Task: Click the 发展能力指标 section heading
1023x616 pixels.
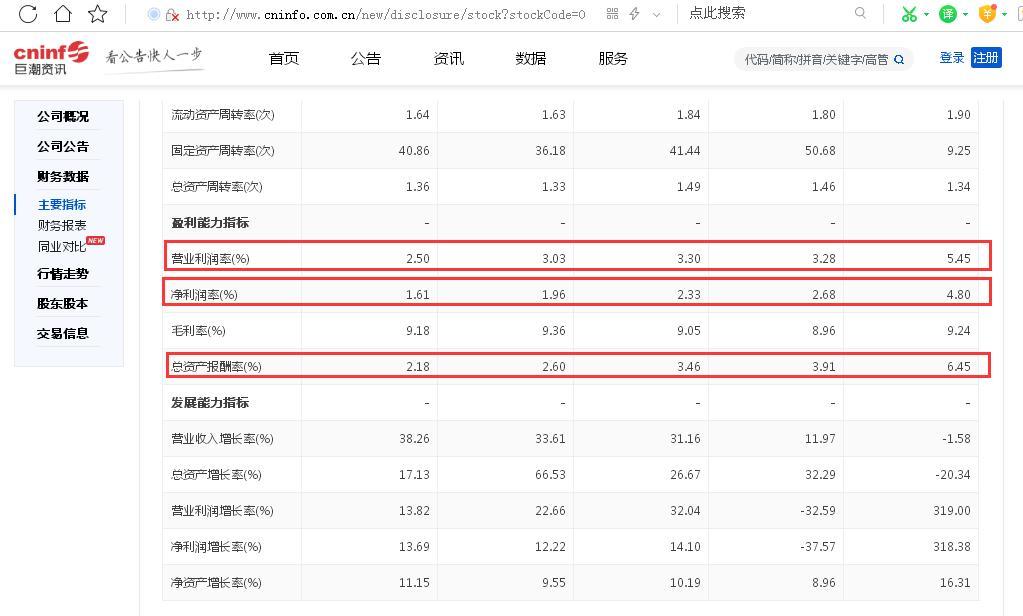Action: click(x=210, y=403)
